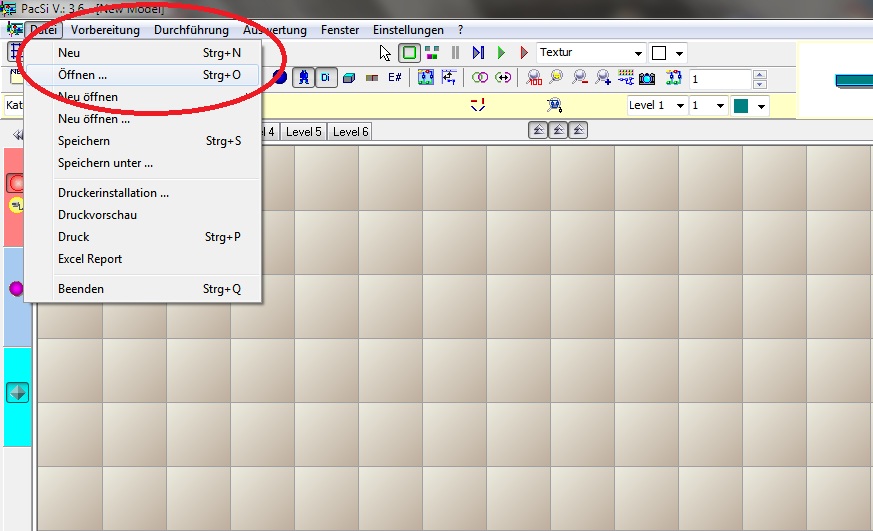Click the colored grid flow icon
This screenshot has height=531, width=873.
point(626,77)
